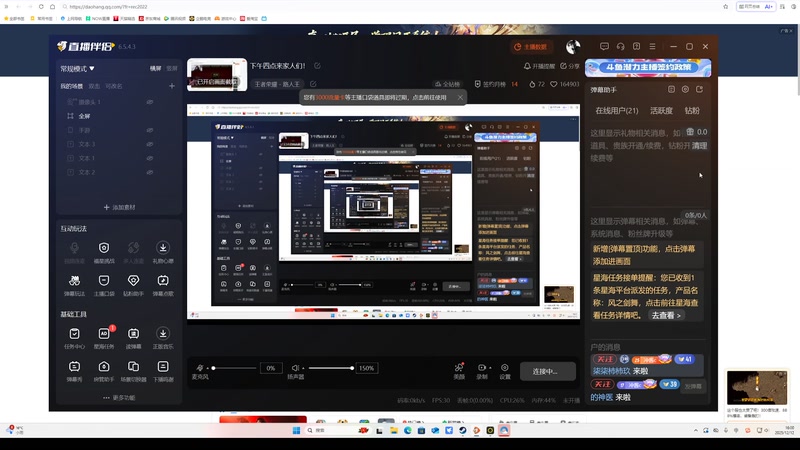Toggle visibility of 文本 2 source
800x450 pixels.
pos(150,172)
